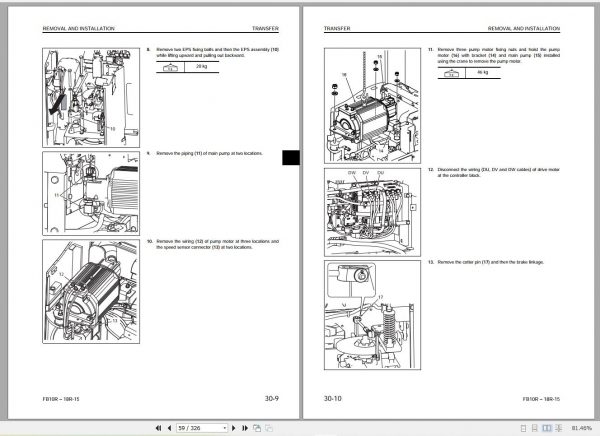Click TRANSFER header on left page
Image resolution: width=600 pixels, height=436 pixels.
[266, 28]
